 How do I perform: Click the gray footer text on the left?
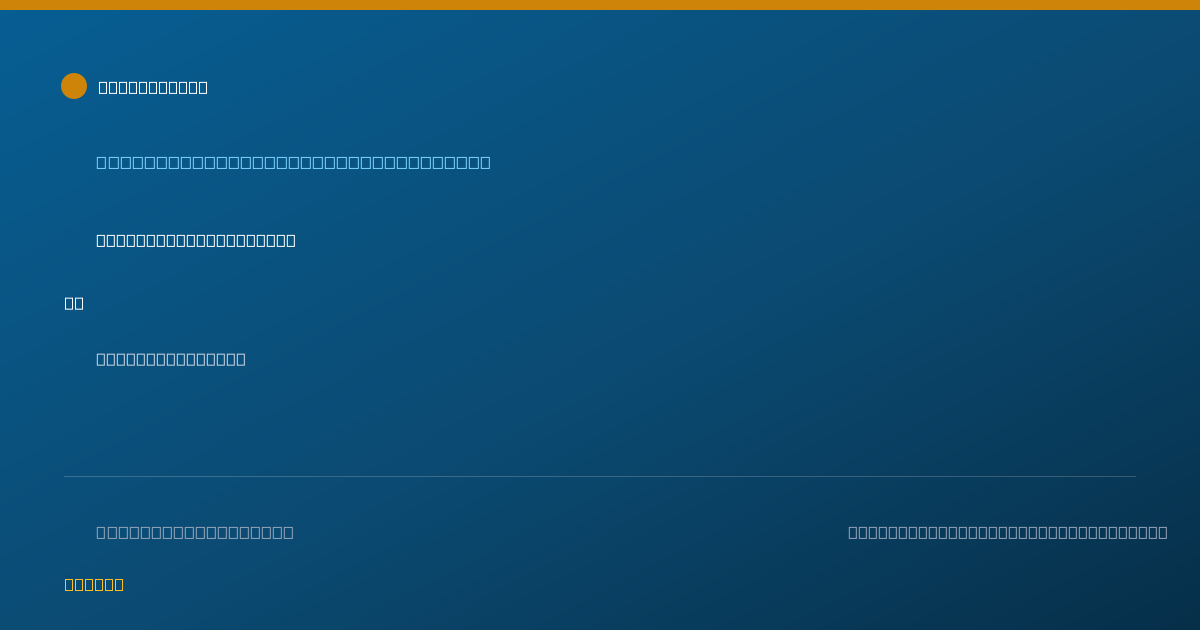pos(195,532)
